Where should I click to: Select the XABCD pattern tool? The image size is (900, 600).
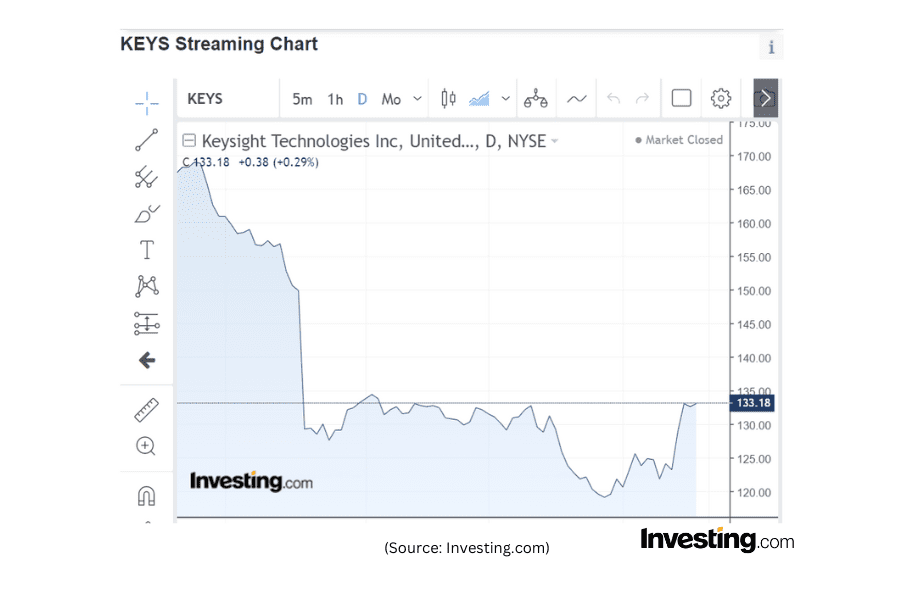point(147,286)
